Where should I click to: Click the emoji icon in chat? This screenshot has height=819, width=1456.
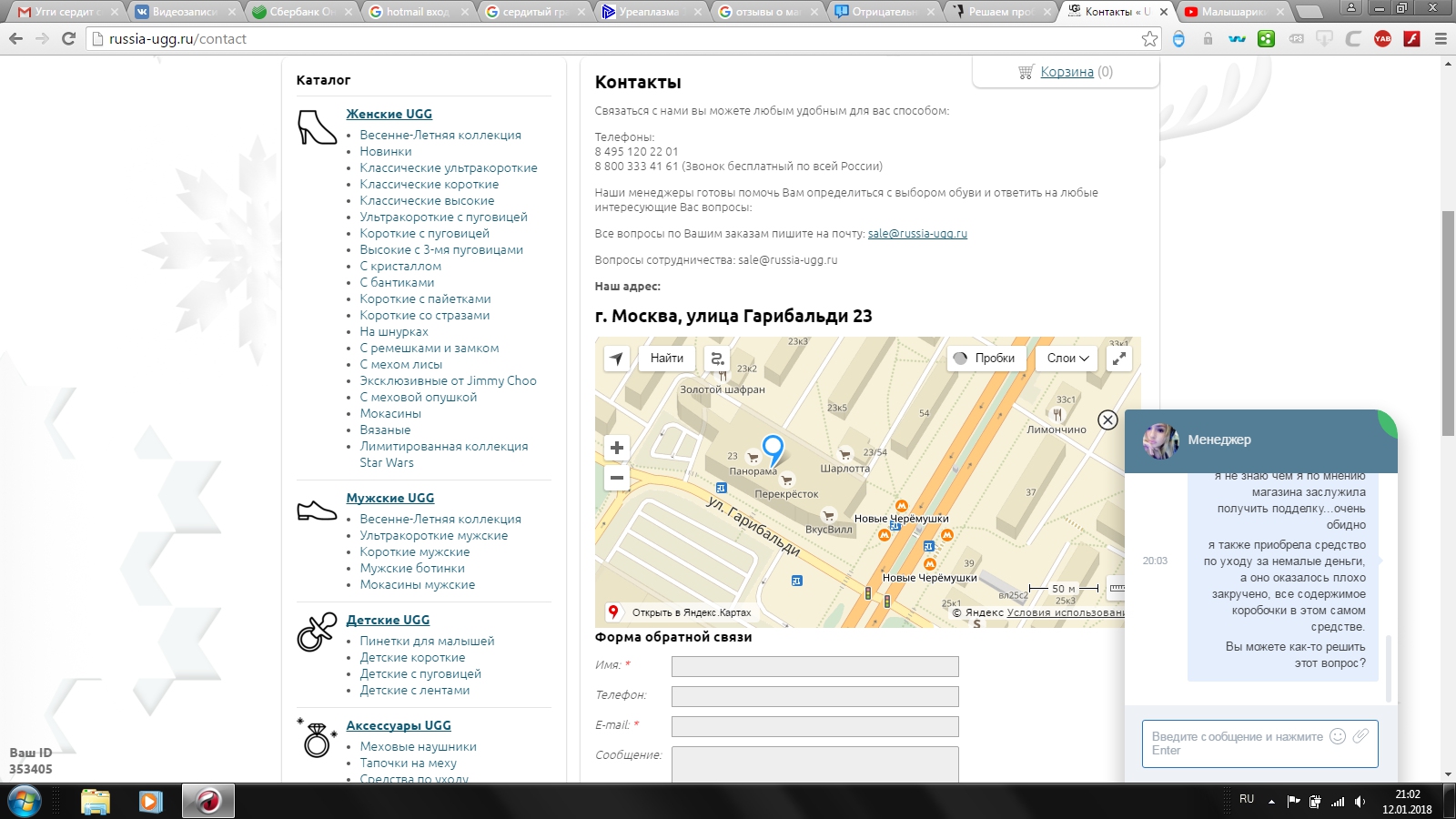(1338, 736)
